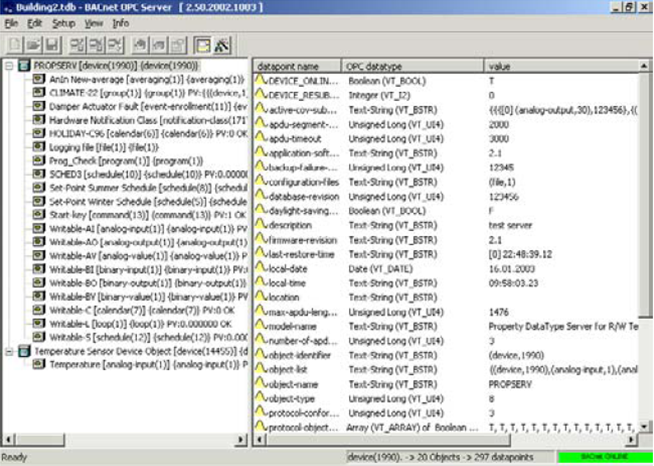Screen dimensions: 654x466
Task: Click the highlighted panel view toolbar icon
Action: coord(202,44)
